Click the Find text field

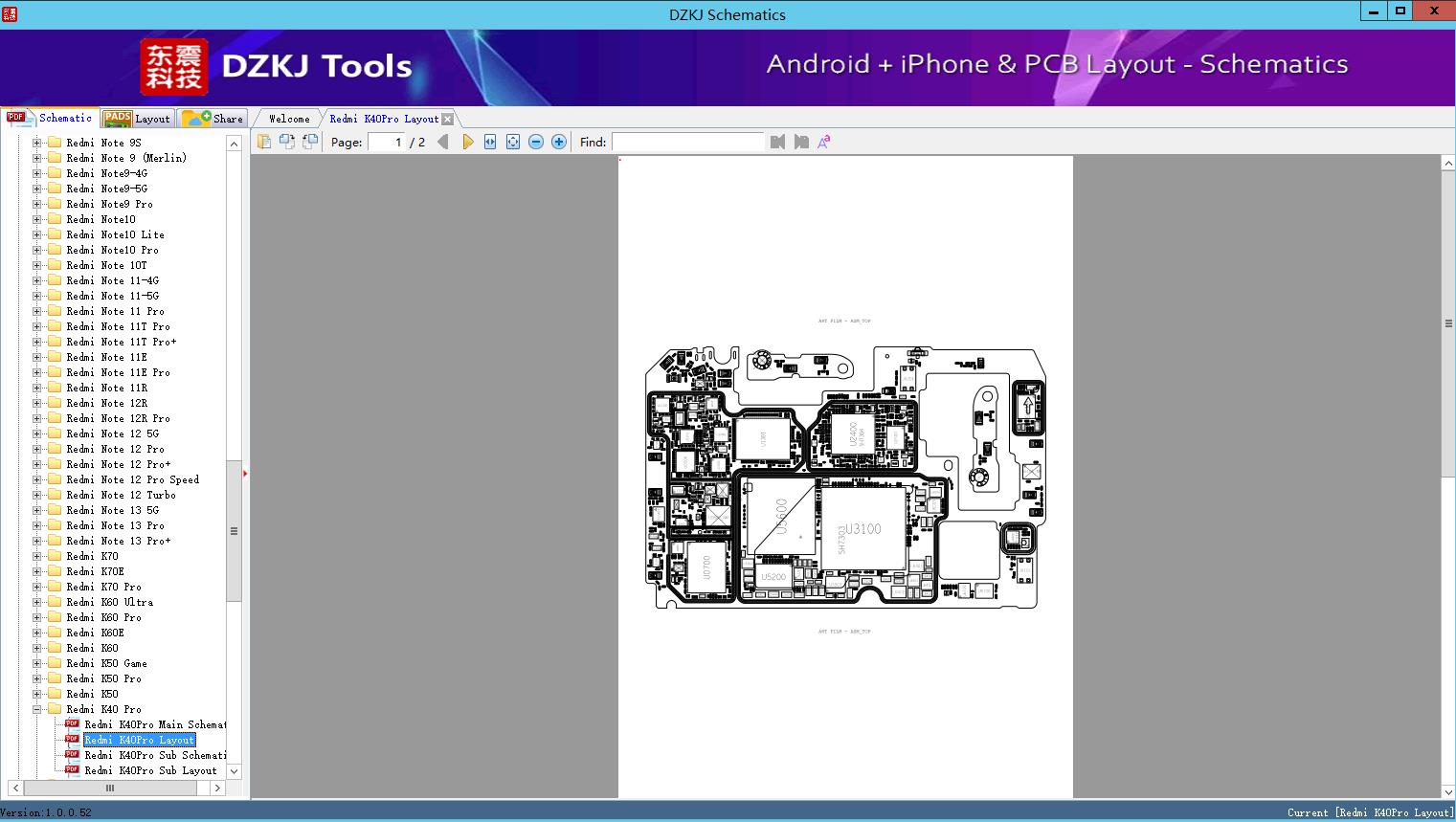(x=688, y=142)
